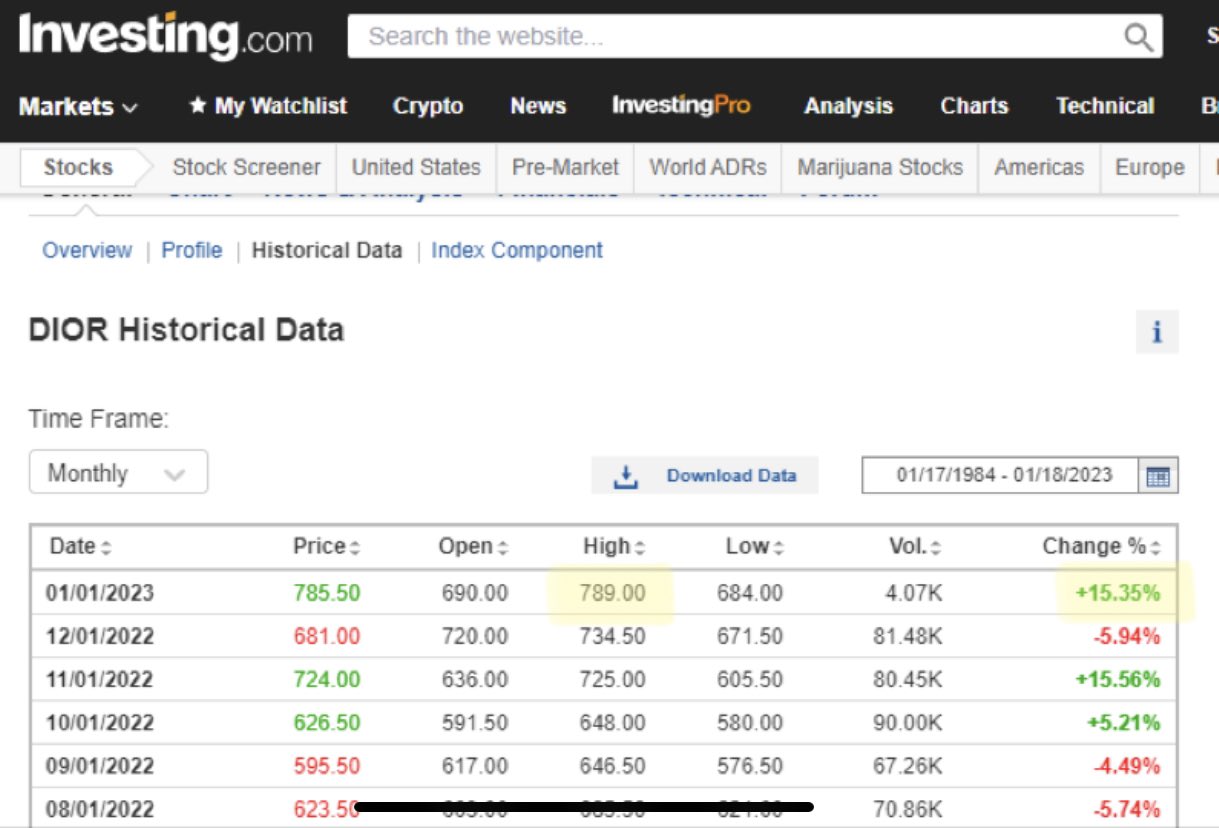This screenshot has width=1219, height=828.
Task: Click the search magnifier icon
Action: 1138,37
